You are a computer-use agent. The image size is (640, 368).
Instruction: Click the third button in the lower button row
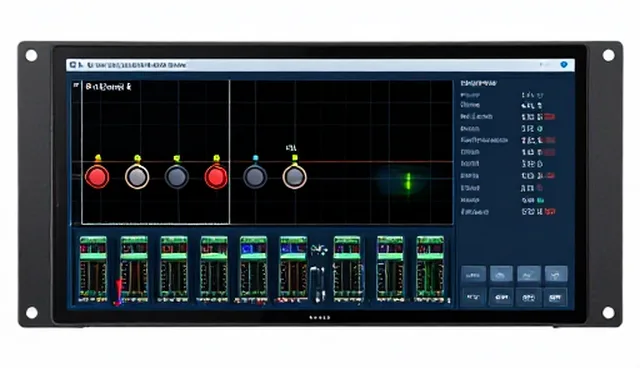tap(529, 297)
